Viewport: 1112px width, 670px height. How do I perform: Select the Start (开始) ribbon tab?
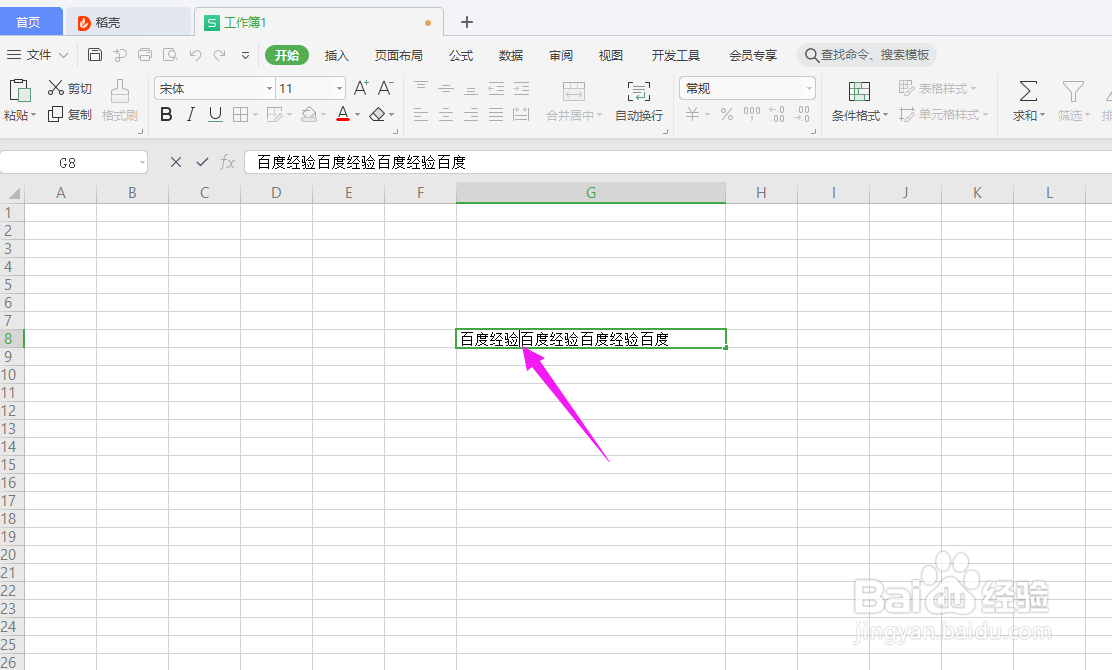coord(287,55)
